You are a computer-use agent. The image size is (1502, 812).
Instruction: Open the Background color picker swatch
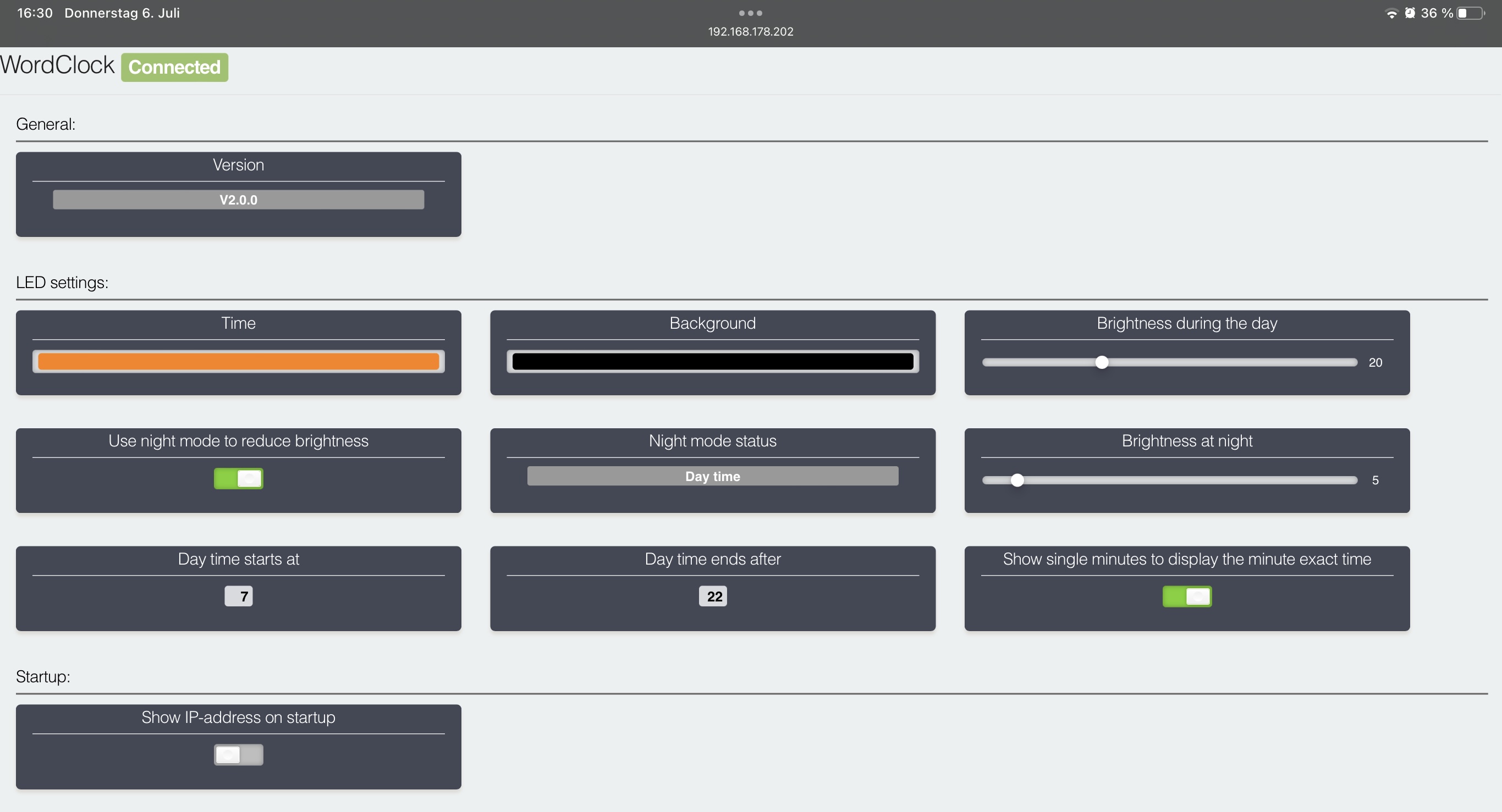point(713,361)
